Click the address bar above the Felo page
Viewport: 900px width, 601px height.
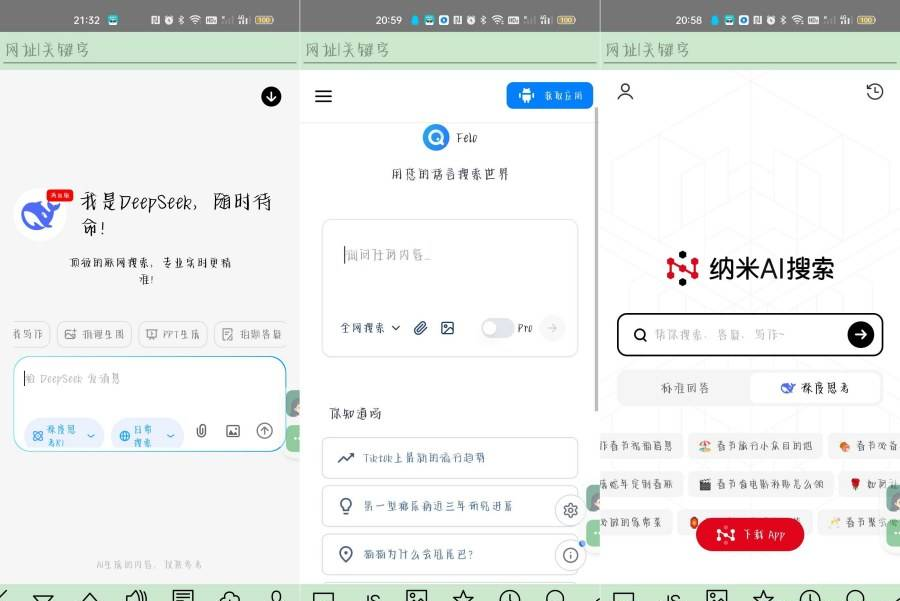(449, 51)
